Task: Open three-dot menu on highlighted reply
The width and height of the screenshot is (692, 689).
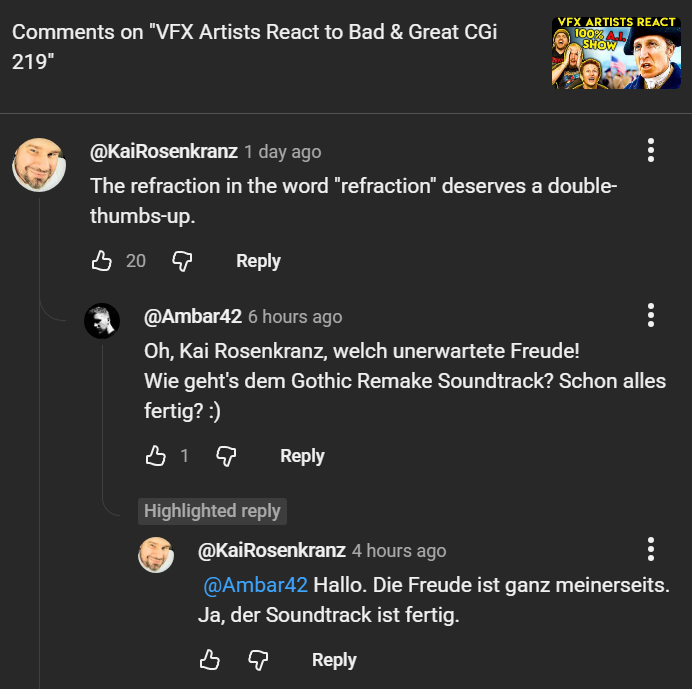Action: tap(651, 550)
